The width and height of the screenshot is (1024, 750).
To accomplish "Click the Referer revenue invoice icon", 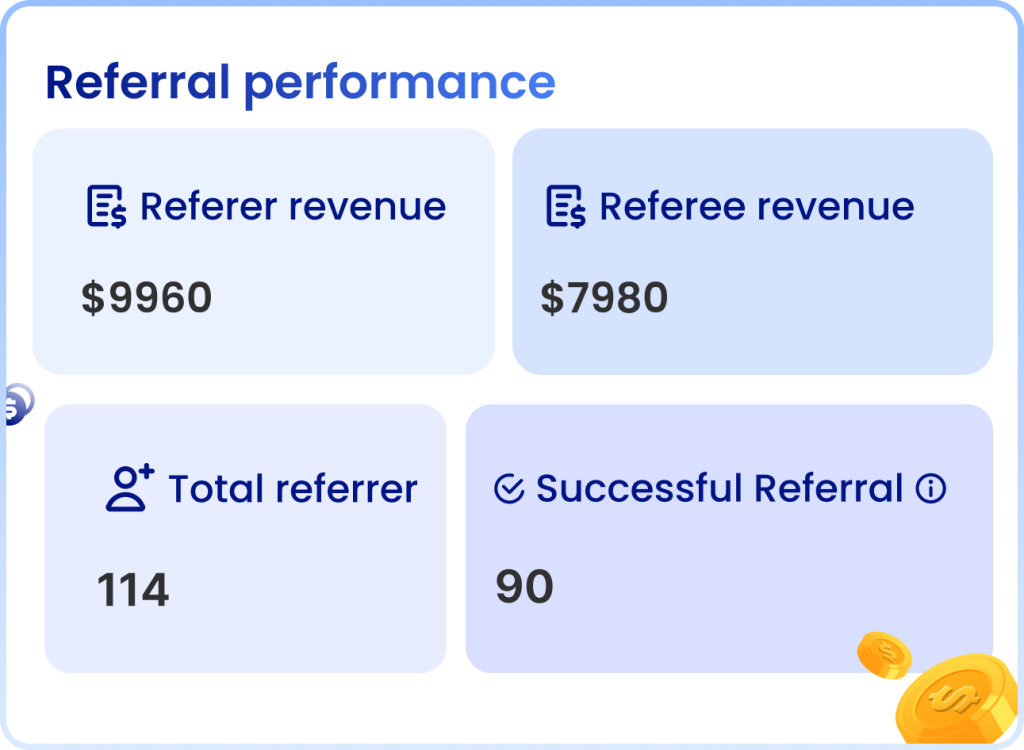I will coord(106,206).
